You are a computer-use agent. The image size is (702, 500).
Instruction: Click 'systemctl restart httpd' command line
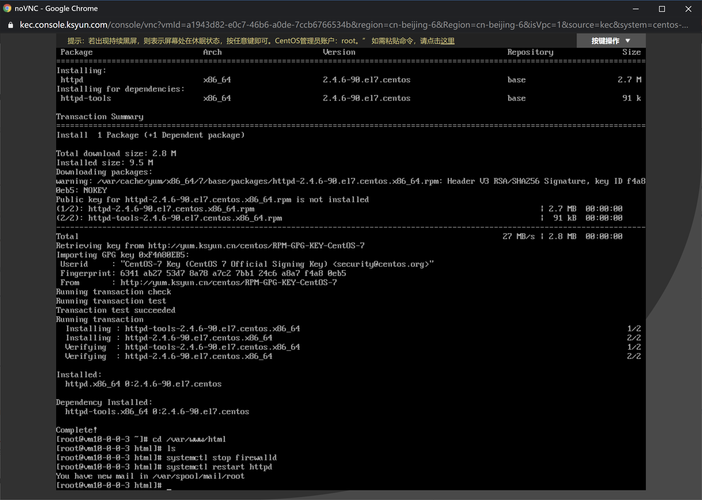click(x=164, y=467)
